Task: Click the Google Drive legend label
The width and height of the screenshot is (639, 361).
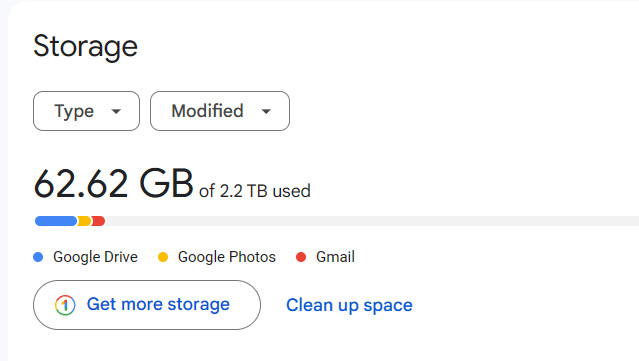Action: (x=95, y=257)
